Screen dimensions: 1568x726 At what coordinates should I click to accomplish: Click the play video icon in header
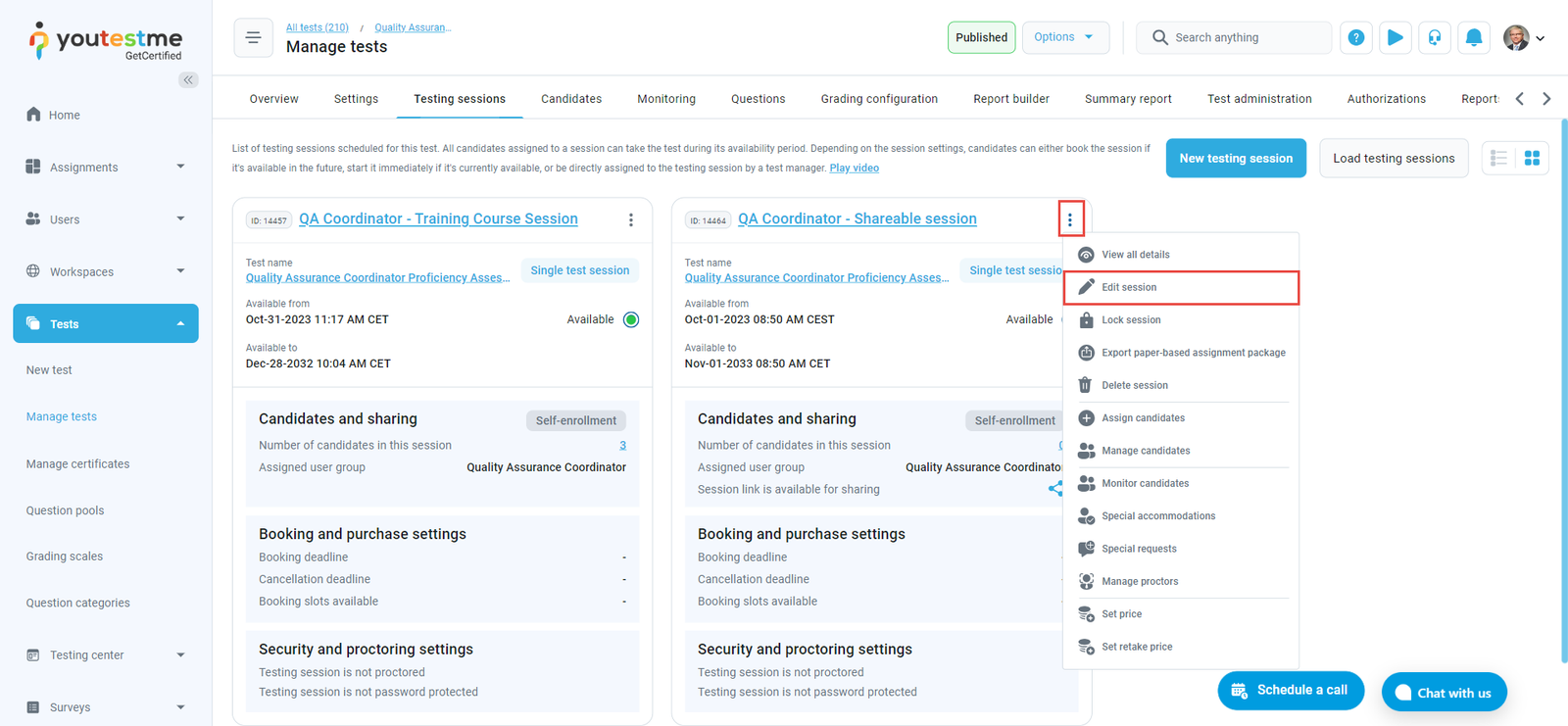click(1395, 37)
